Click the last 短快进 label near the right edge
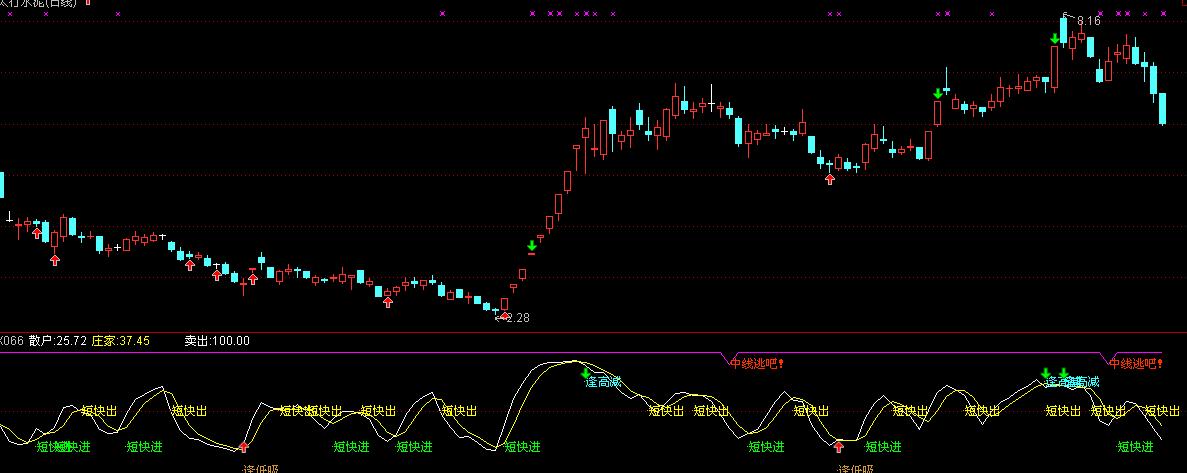The height and width of the screenshot is (473, 1187). (x=1136, y=447)
